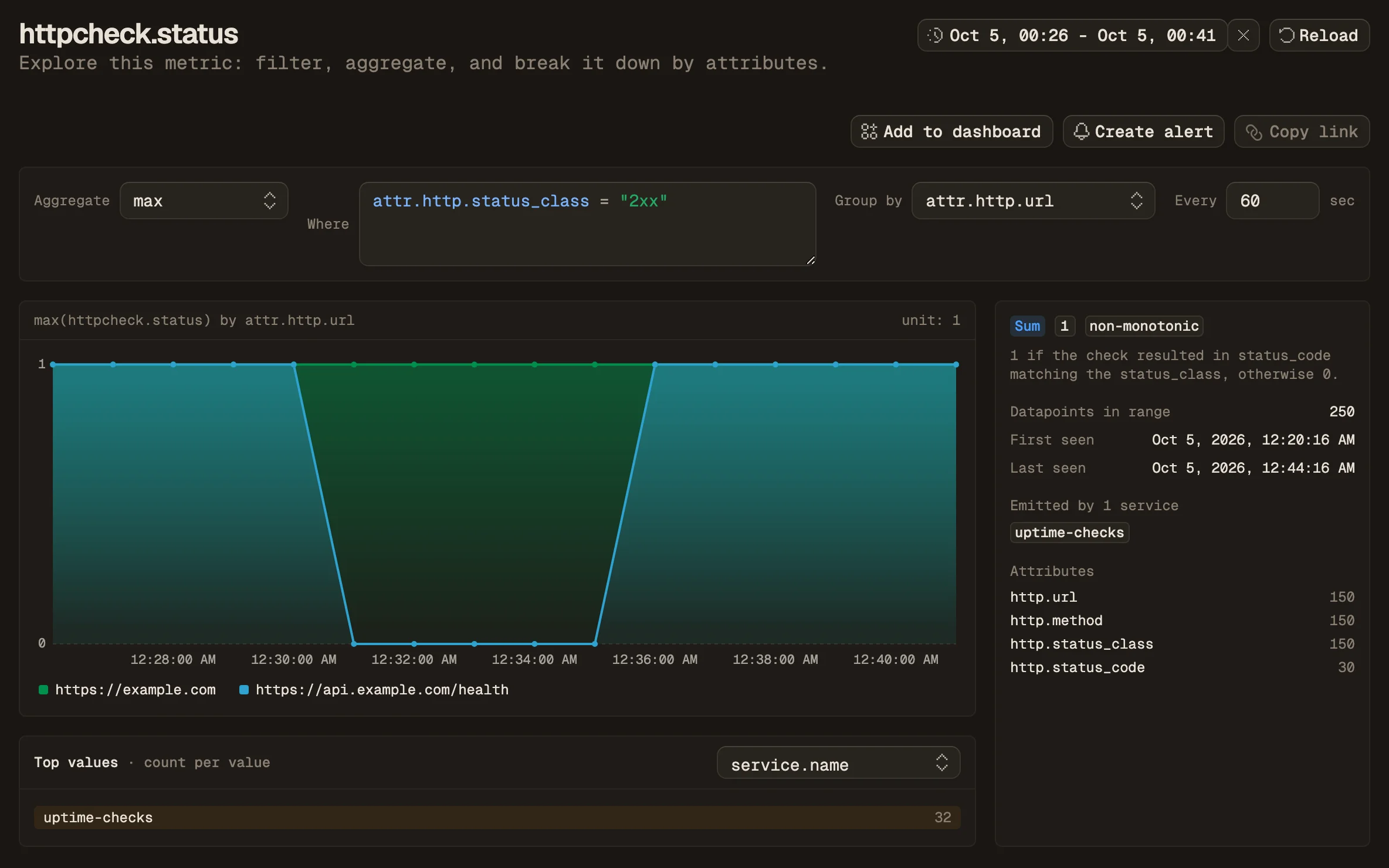Click the unit: 1 label on chart
Screen dimensions: 1389x868
(x=931, y=320)
